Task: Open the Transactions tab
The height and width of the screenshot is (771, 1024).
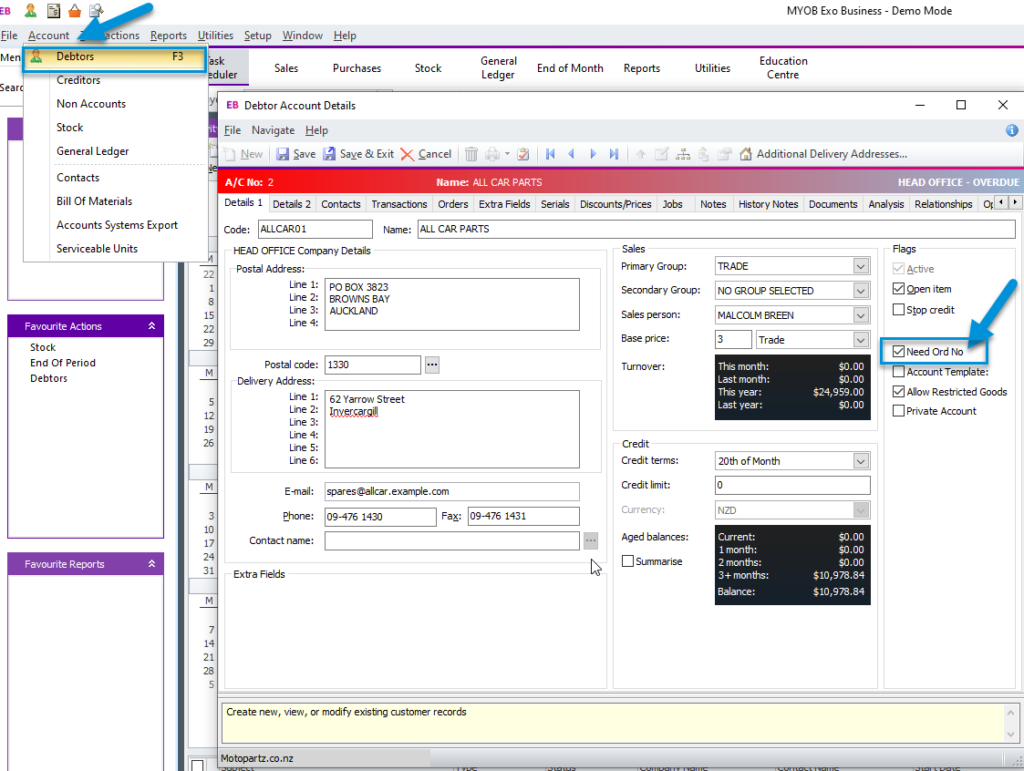Action: [399, 204]
